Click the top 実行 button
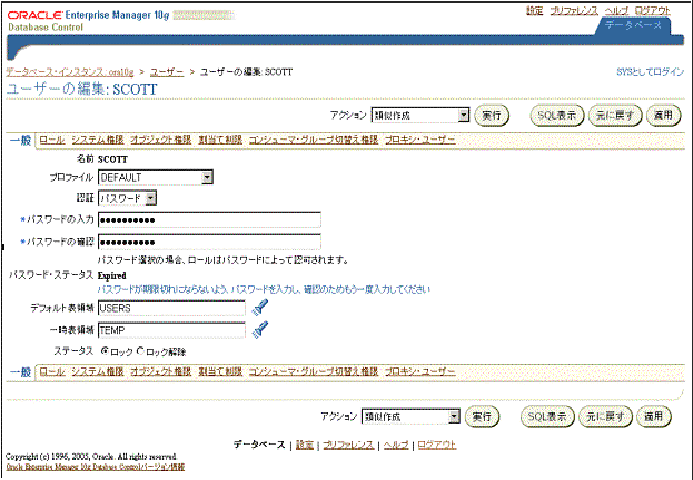Viewport: 693px width, 480px height. pyautogui.click(x=491, y=116)
